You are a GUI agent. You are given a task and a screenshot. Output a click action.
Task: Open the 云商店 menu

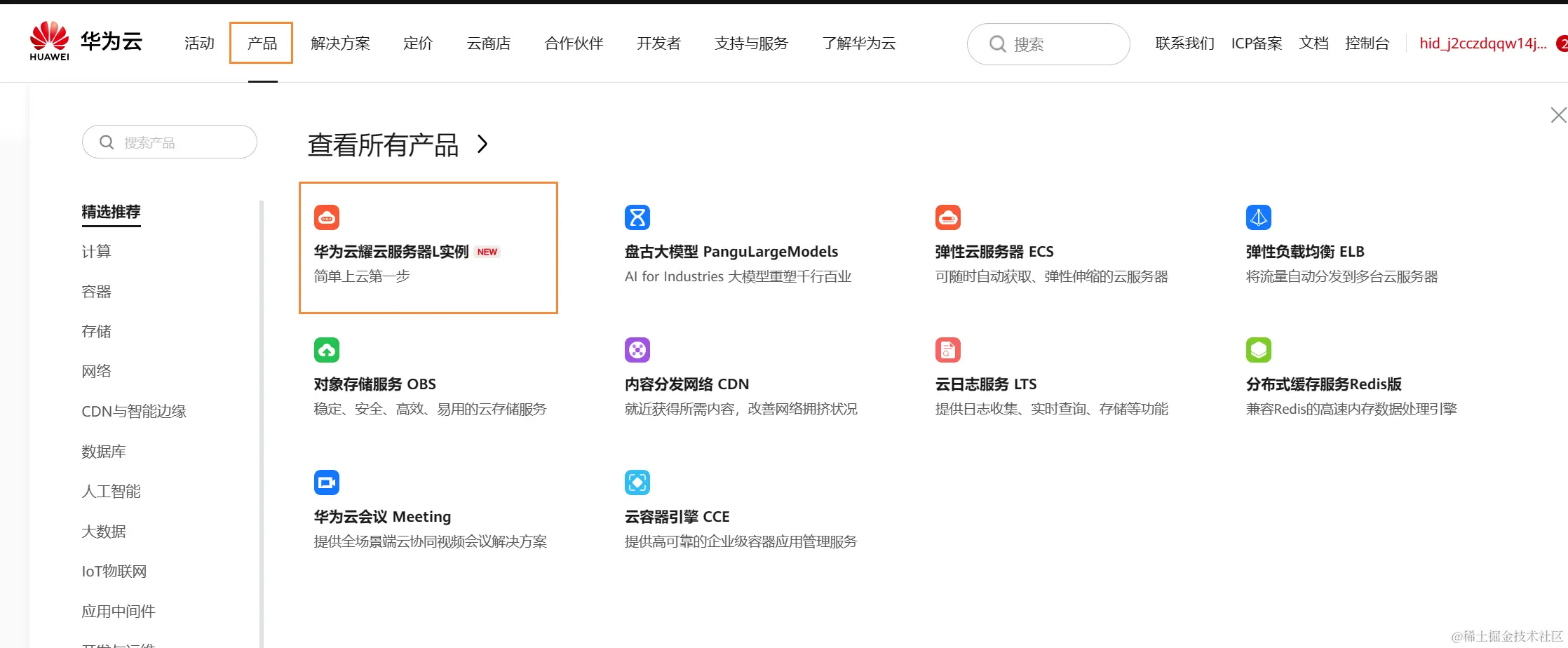(489, 43)
